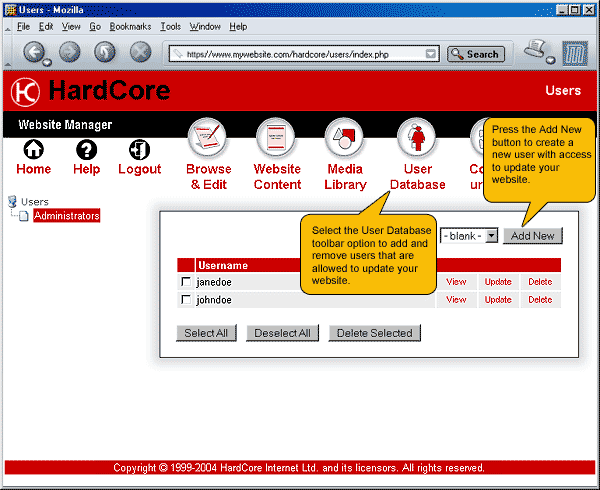Open the View menu

point(71,26)
